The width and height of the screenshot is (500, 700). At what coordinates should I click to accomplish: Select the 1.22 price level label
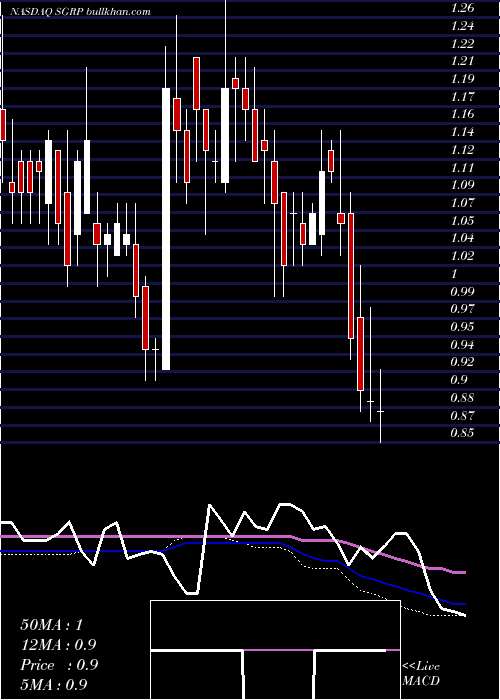pyautogui.click(x=462, y=43)
